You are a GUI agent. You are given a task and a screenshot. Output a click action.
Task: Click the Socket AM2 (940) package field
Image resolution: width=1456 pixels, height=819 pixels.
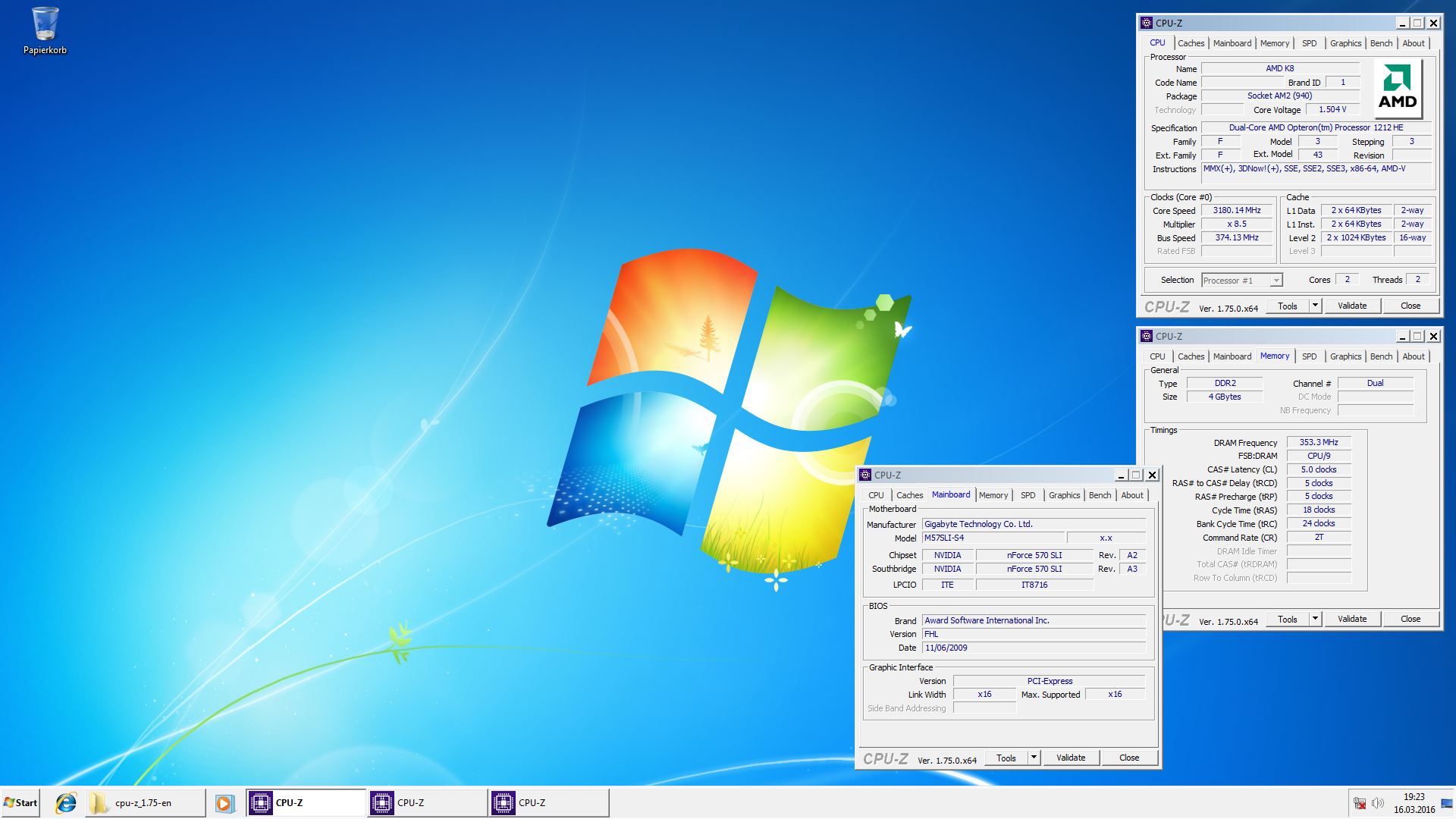[1279, 96]
